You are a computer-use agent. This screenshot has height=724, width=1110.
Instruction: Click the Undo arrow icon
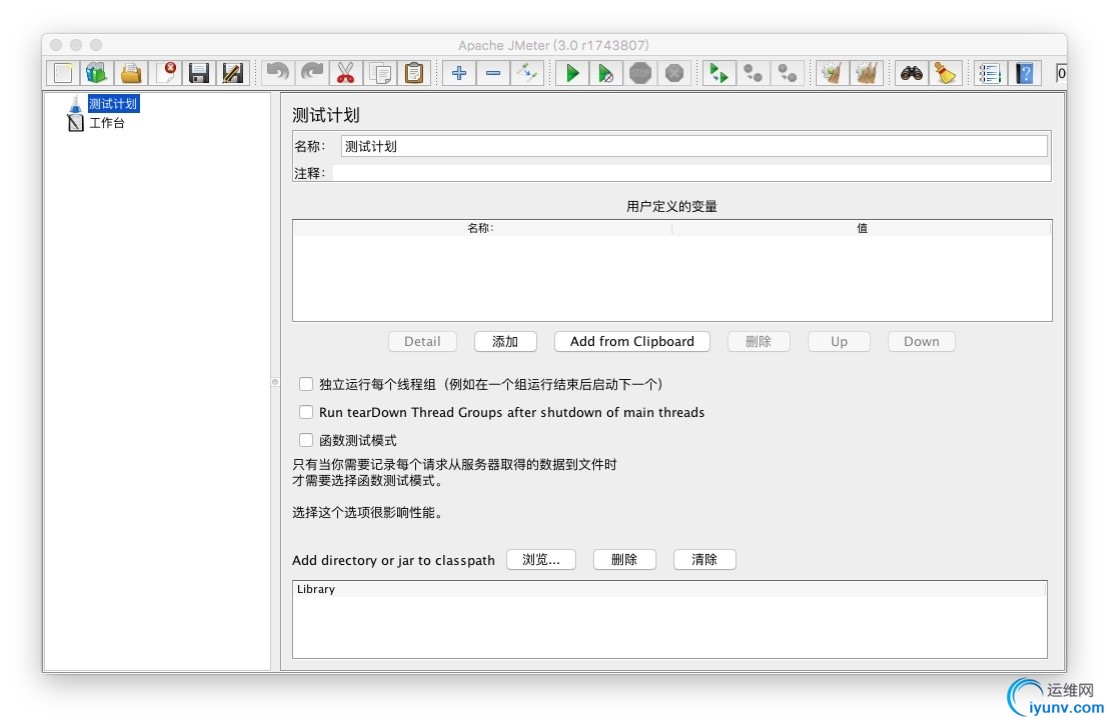tap(278, 73)
